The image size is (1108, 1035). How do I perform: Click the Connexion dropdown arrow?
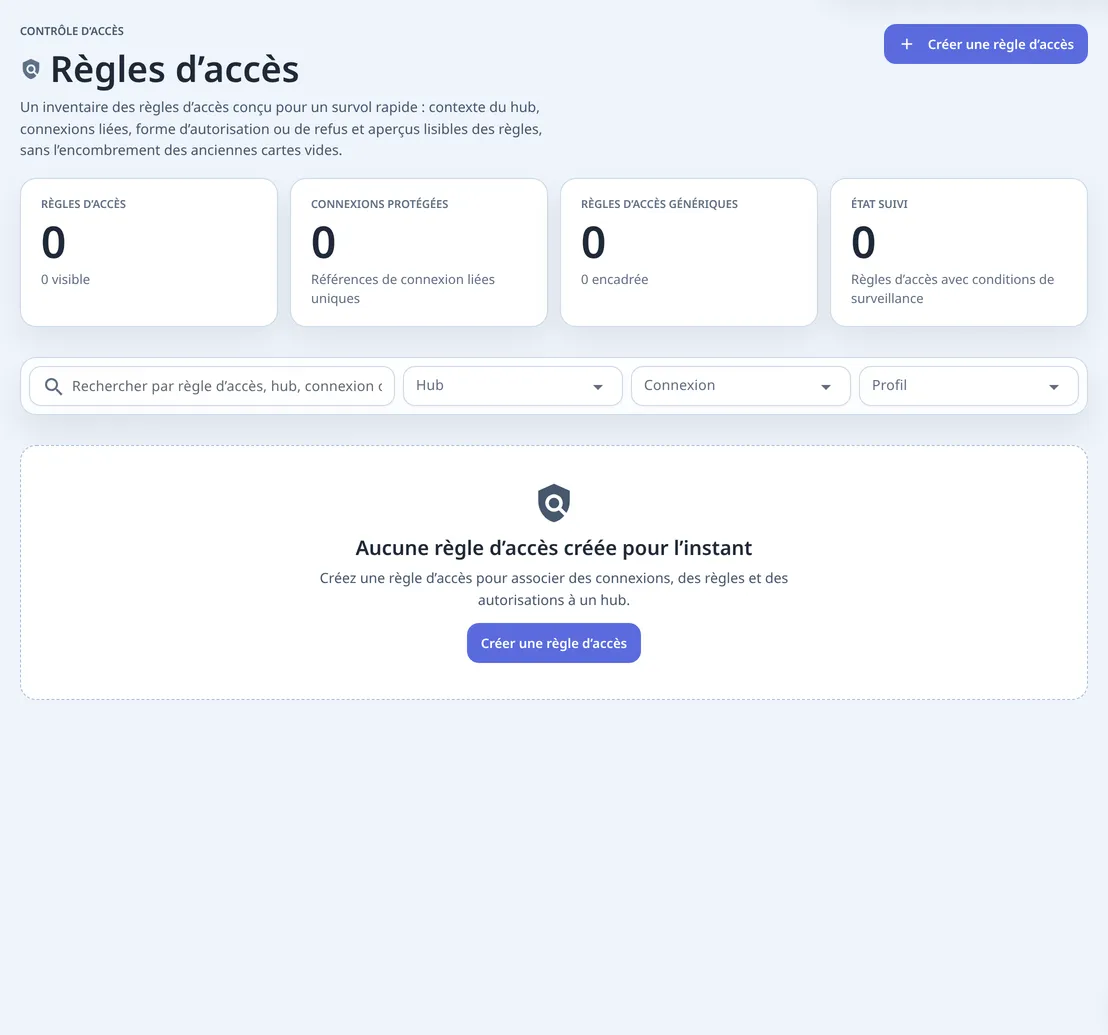(825, 387)
